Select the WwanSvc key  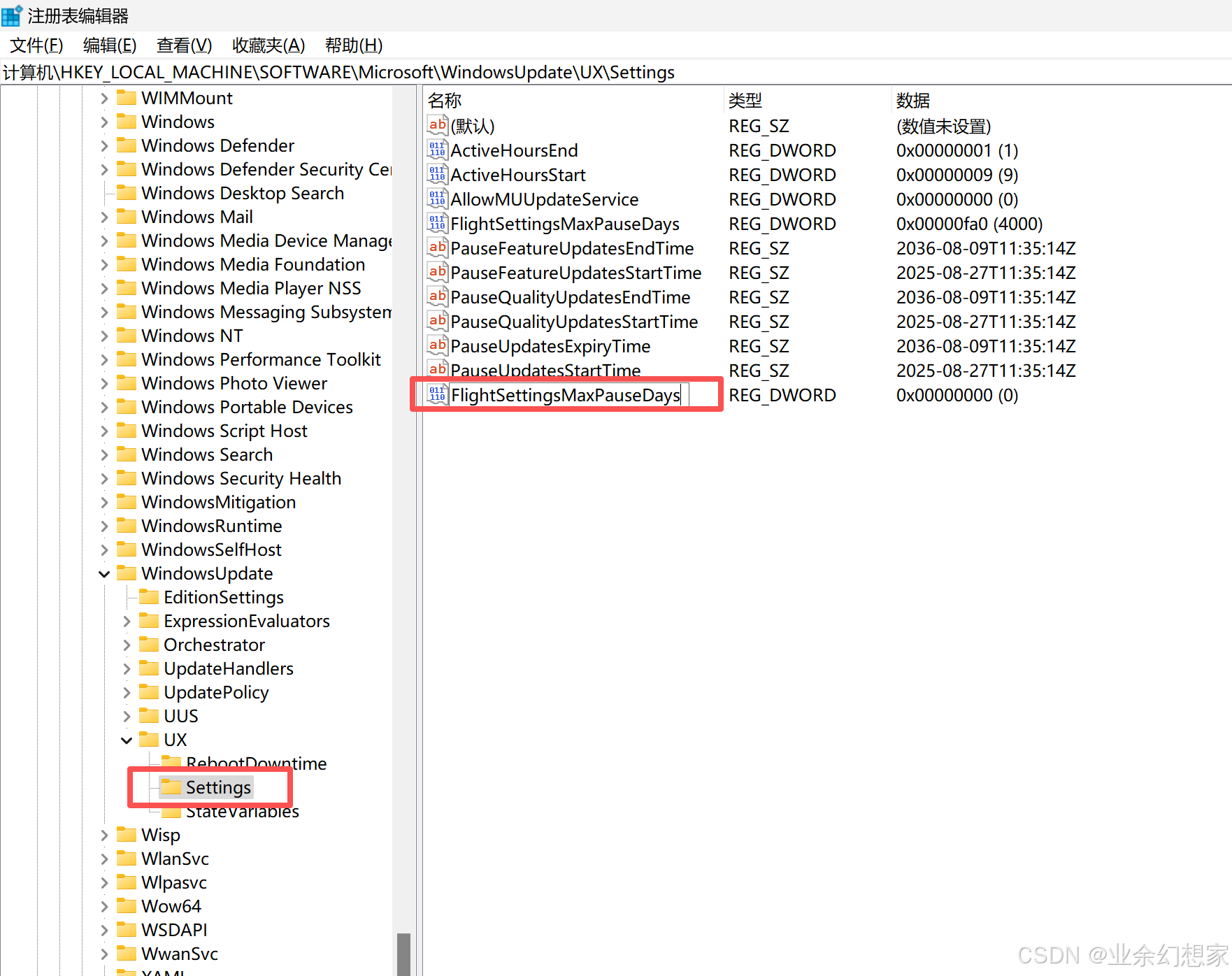[179, 954]
